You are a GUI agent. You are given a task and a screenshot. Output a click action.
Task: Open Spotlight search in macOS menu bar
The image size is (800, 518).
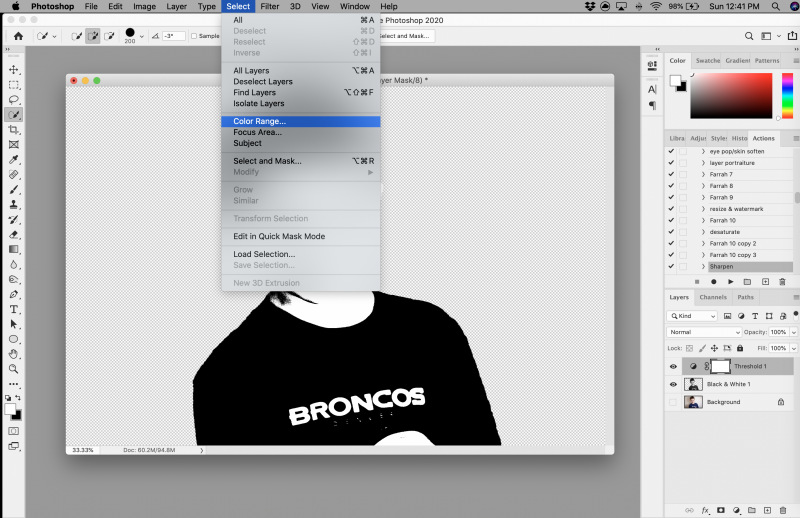(x=776, y=6)
